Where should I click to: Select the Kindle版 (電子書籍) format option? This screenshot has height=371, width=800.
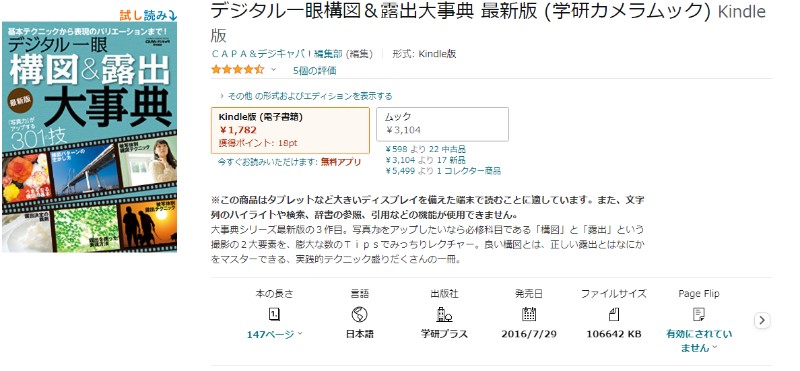coord(290,130)
